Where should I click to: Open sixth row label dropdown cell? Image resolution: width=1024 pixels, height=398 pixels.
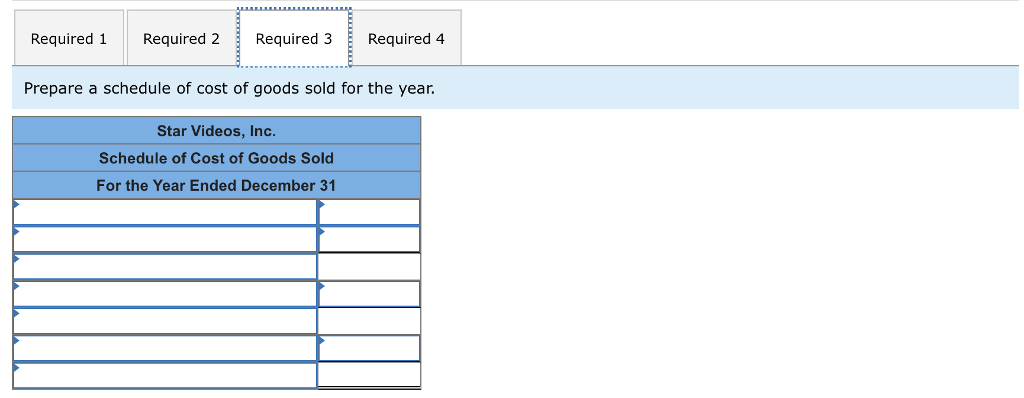[165, 348]
